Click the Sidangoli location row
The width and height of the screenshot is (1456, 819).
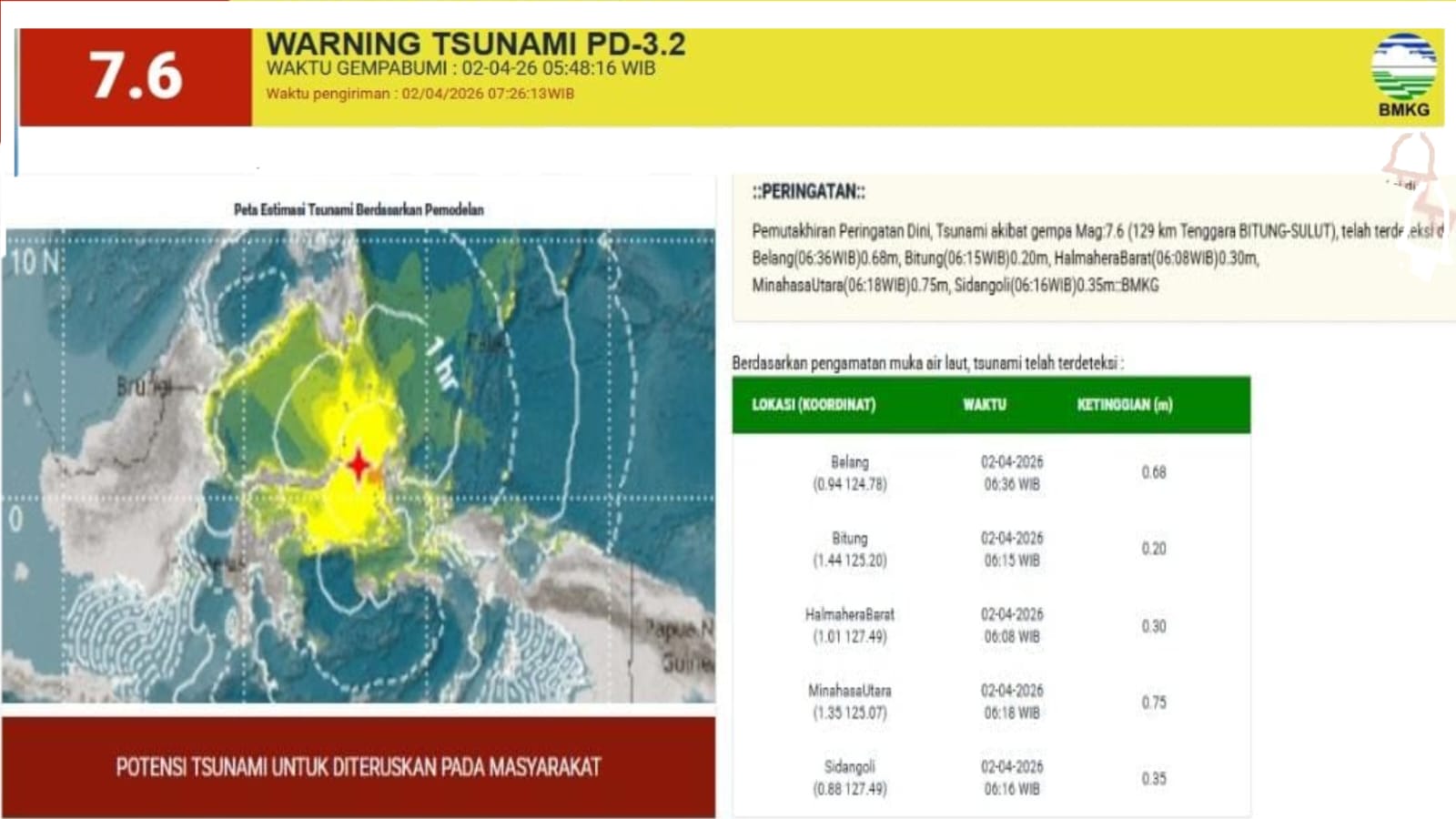click(849, 778)
